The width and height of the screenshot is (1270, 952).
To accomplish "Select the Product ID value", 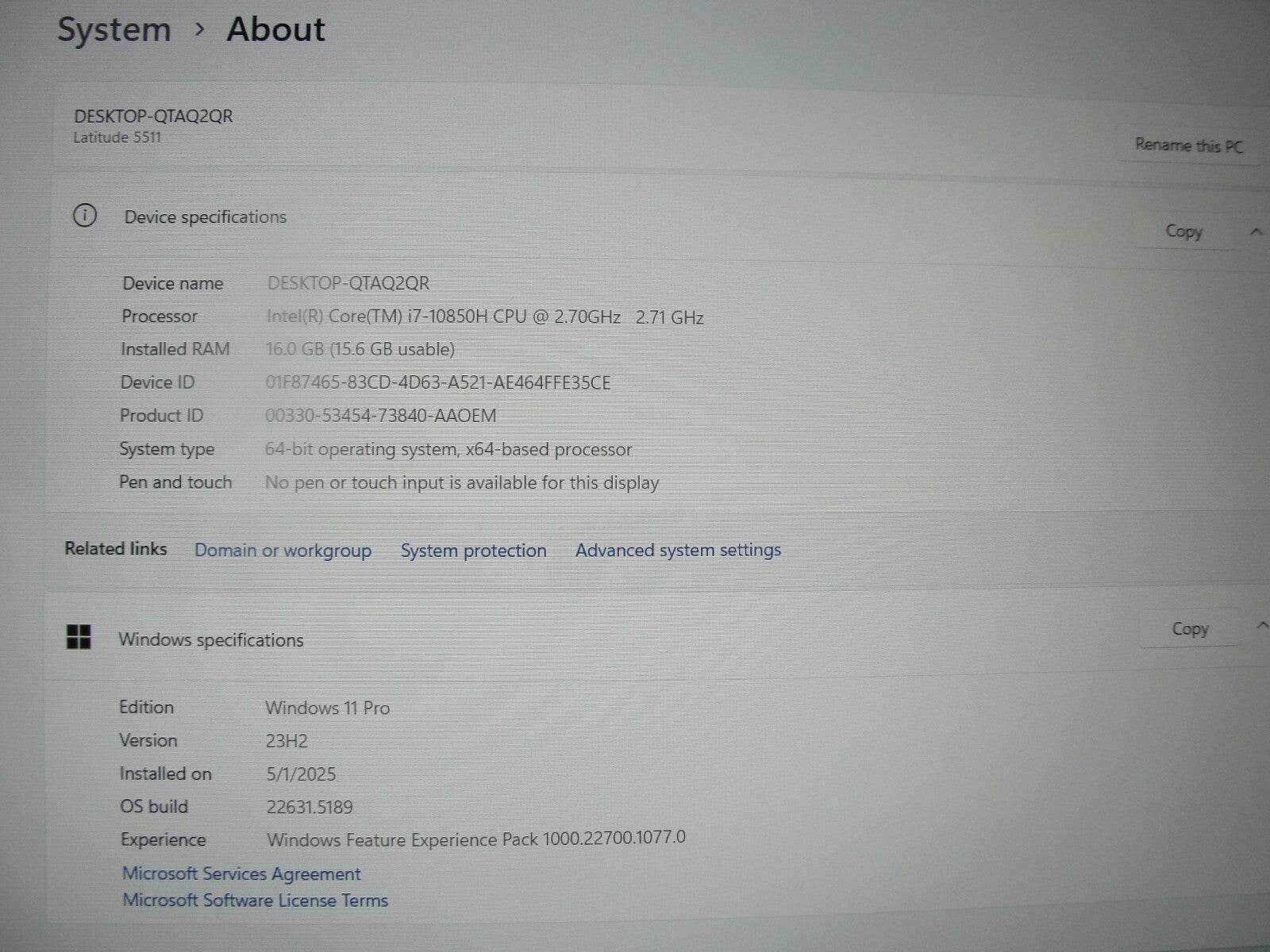I will pyautogui.click(x=379, y=415).
